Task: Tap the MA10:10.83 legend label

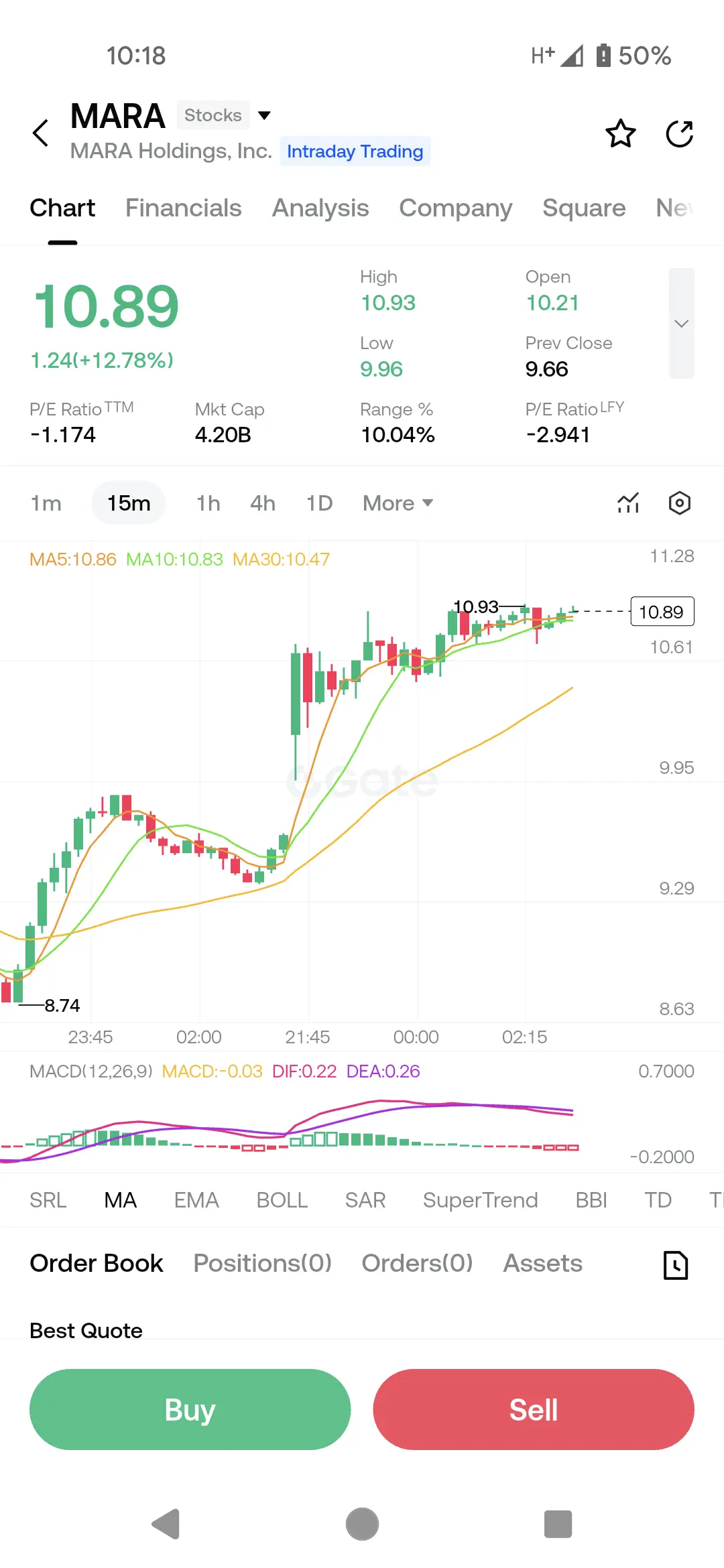Action: 174,560
